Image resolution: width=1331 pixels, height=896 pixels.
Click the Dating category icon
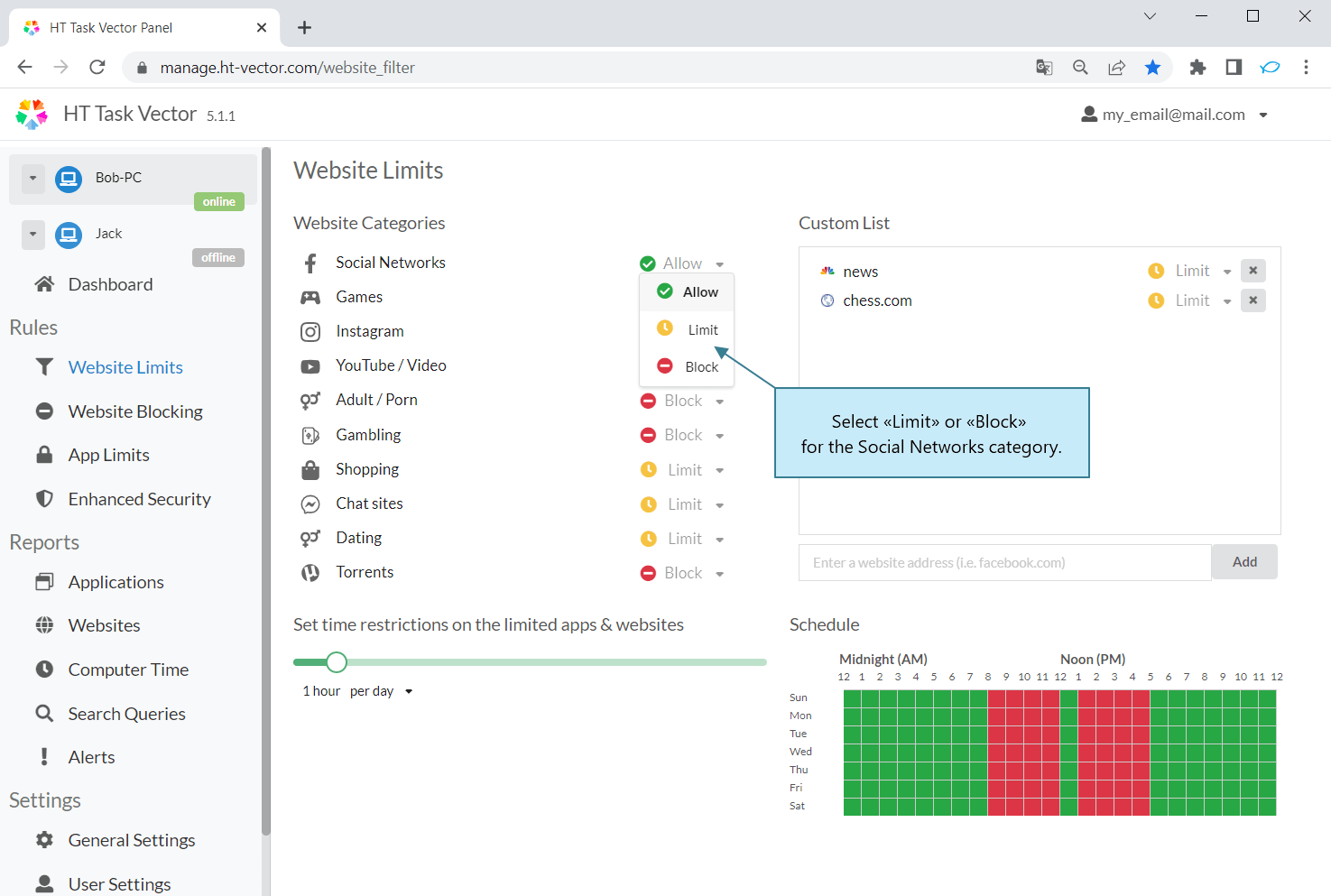[310, 539]
